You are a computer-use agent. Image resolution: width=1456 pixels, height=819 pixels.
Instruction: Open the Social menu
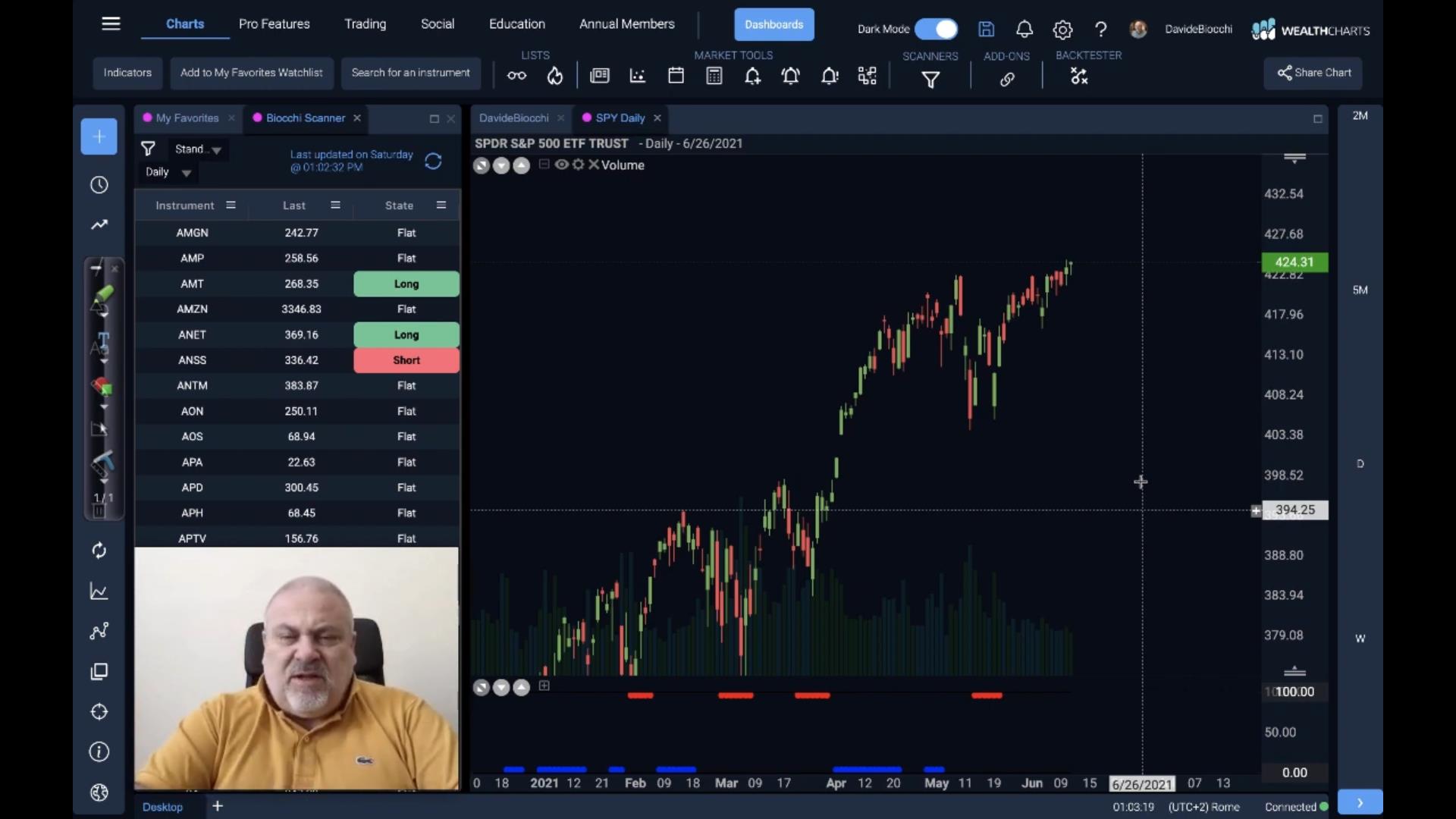[438, 24]
